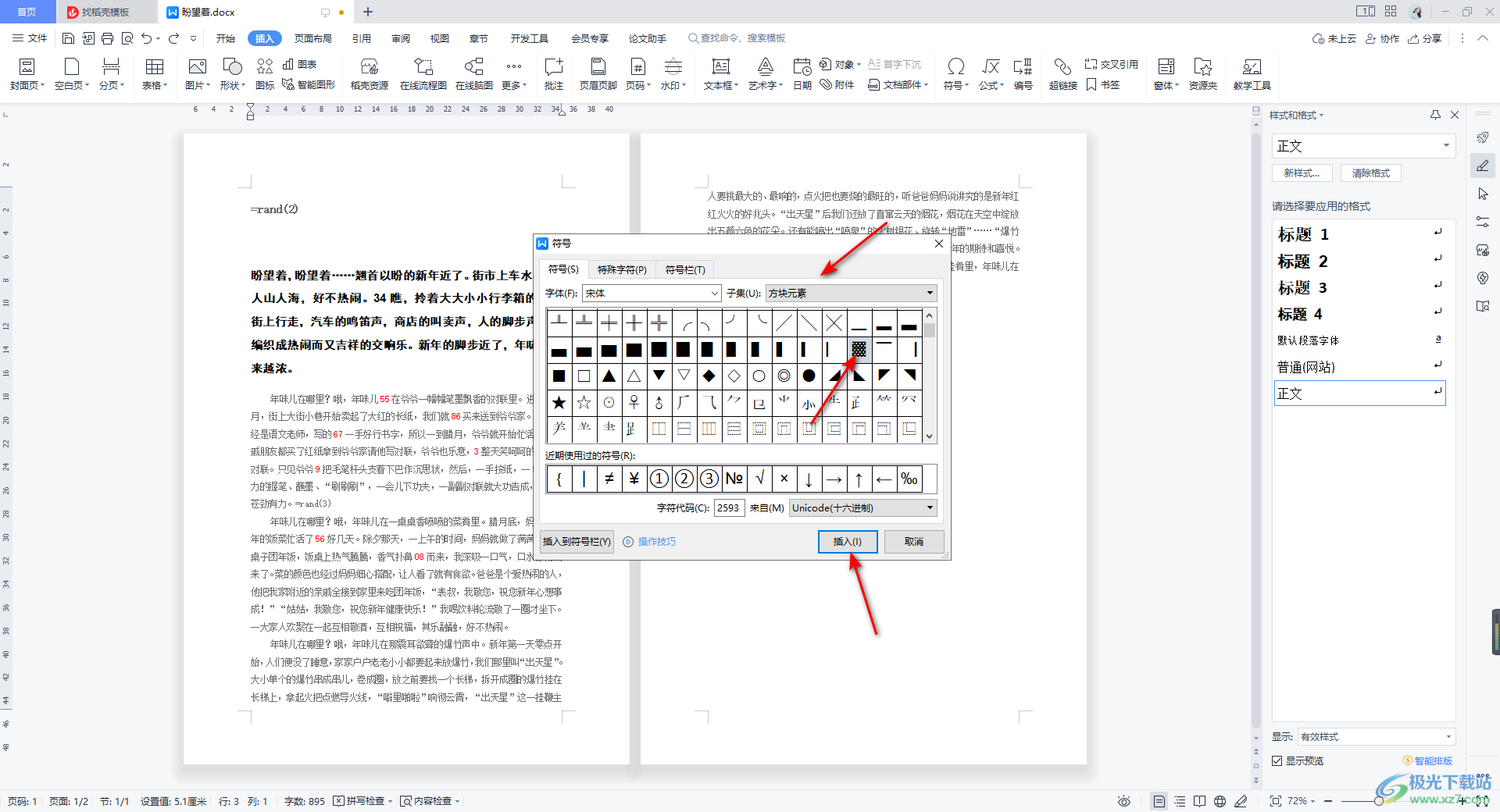Click the 取消 cancel button

coord(914,541)
